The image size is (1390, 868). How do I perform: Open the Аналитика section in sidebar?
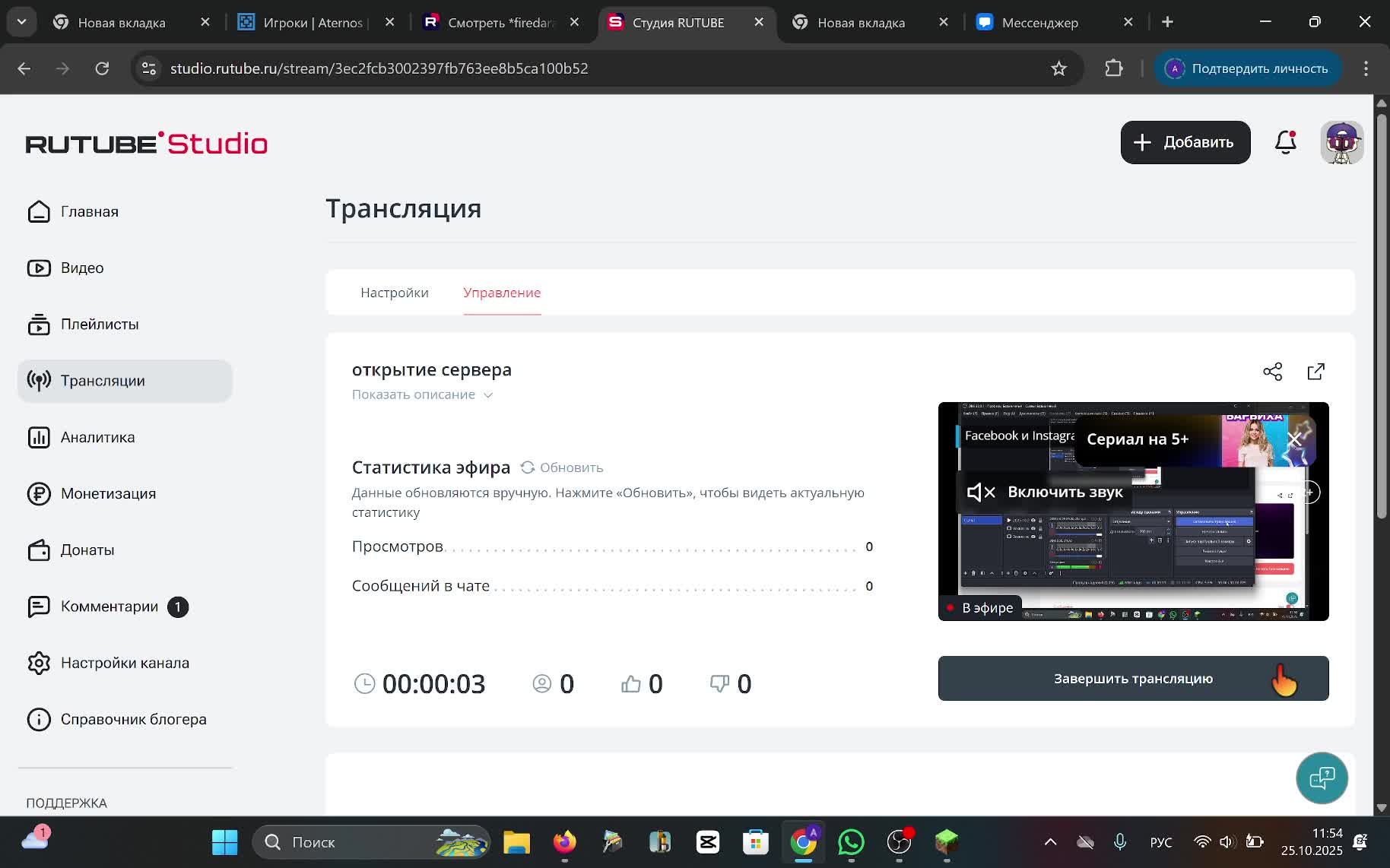[x=97, y=437]
